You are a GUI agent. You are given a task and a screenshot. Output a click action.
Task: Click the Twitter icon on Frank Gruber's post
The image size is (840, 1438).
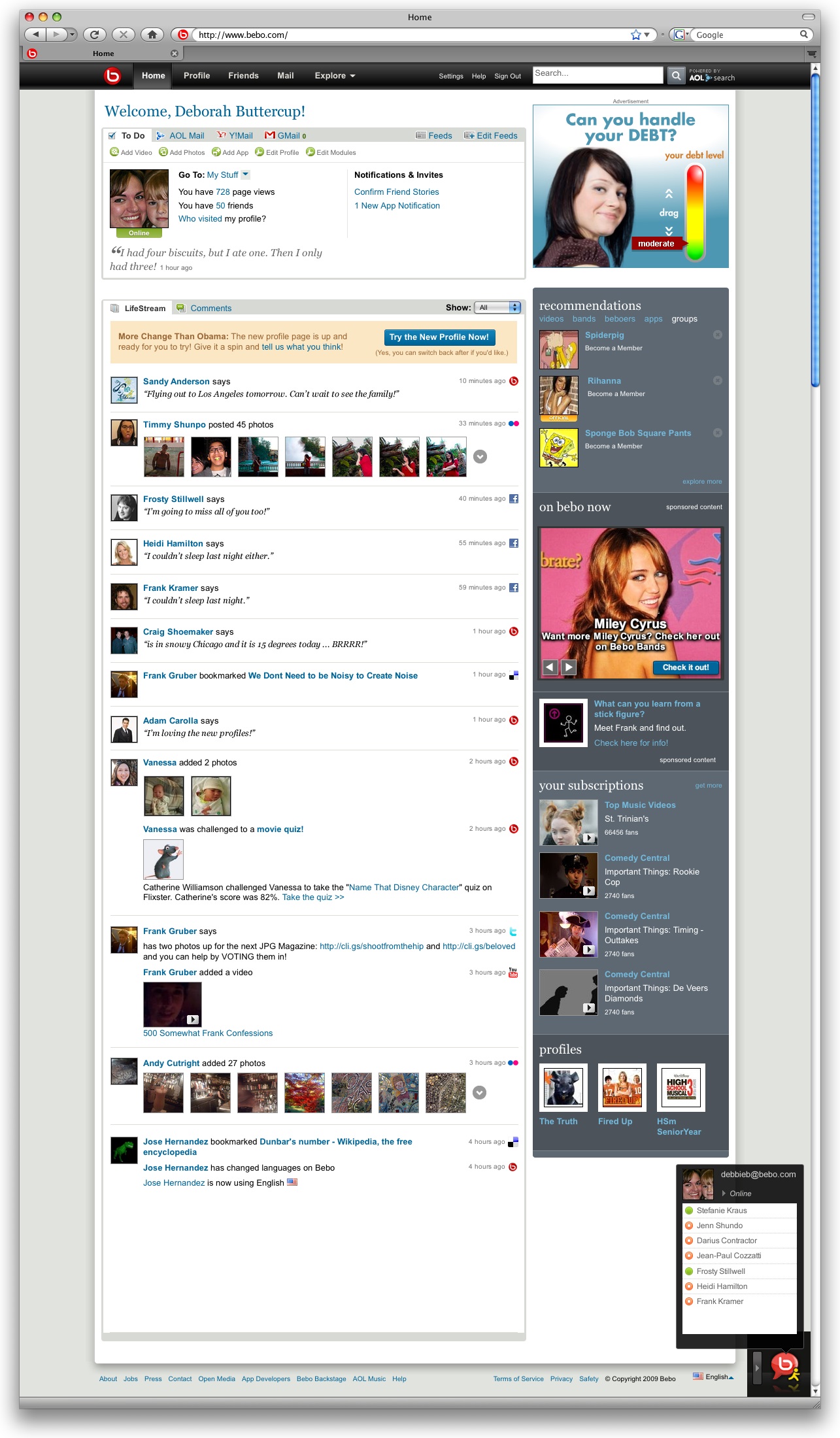click(x=513, y=931)
